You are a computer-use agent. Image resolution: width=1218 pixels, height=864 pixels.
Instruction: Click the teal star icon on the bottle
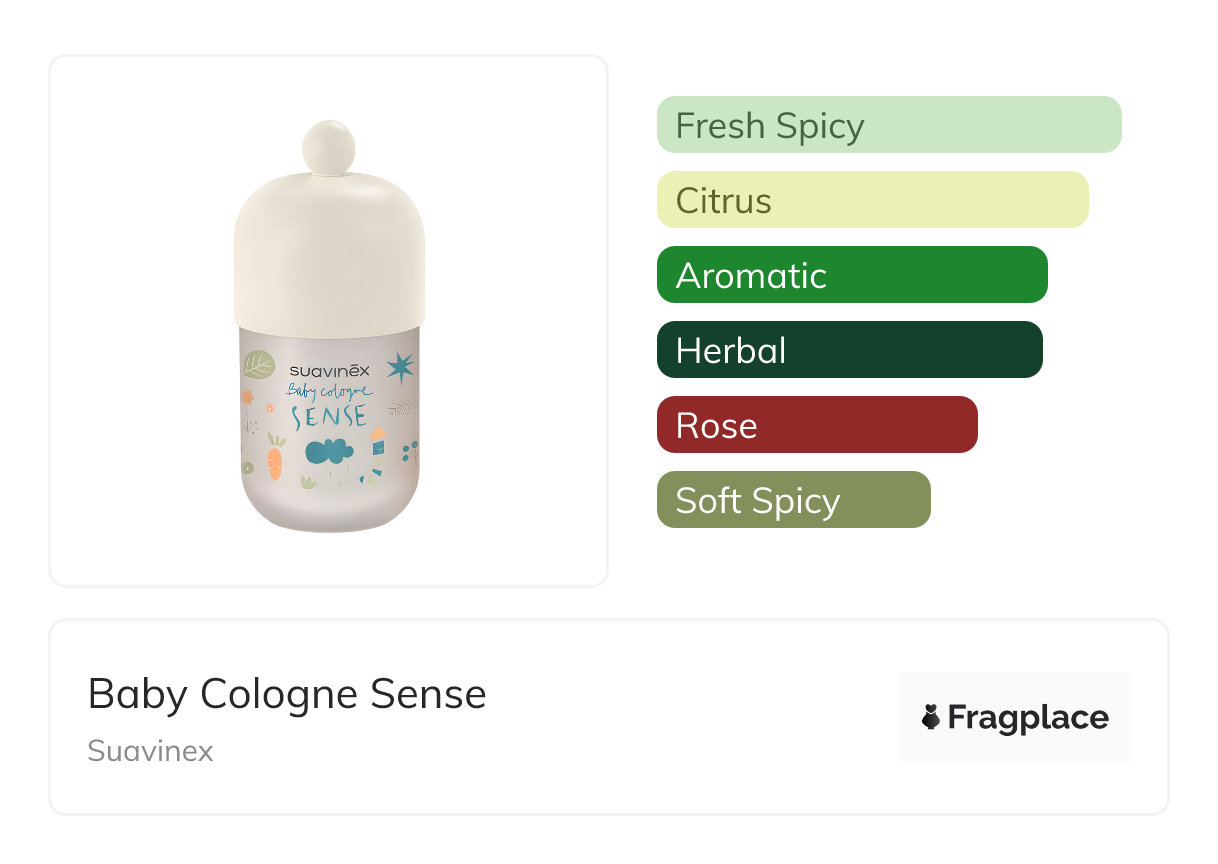[400, 368]
